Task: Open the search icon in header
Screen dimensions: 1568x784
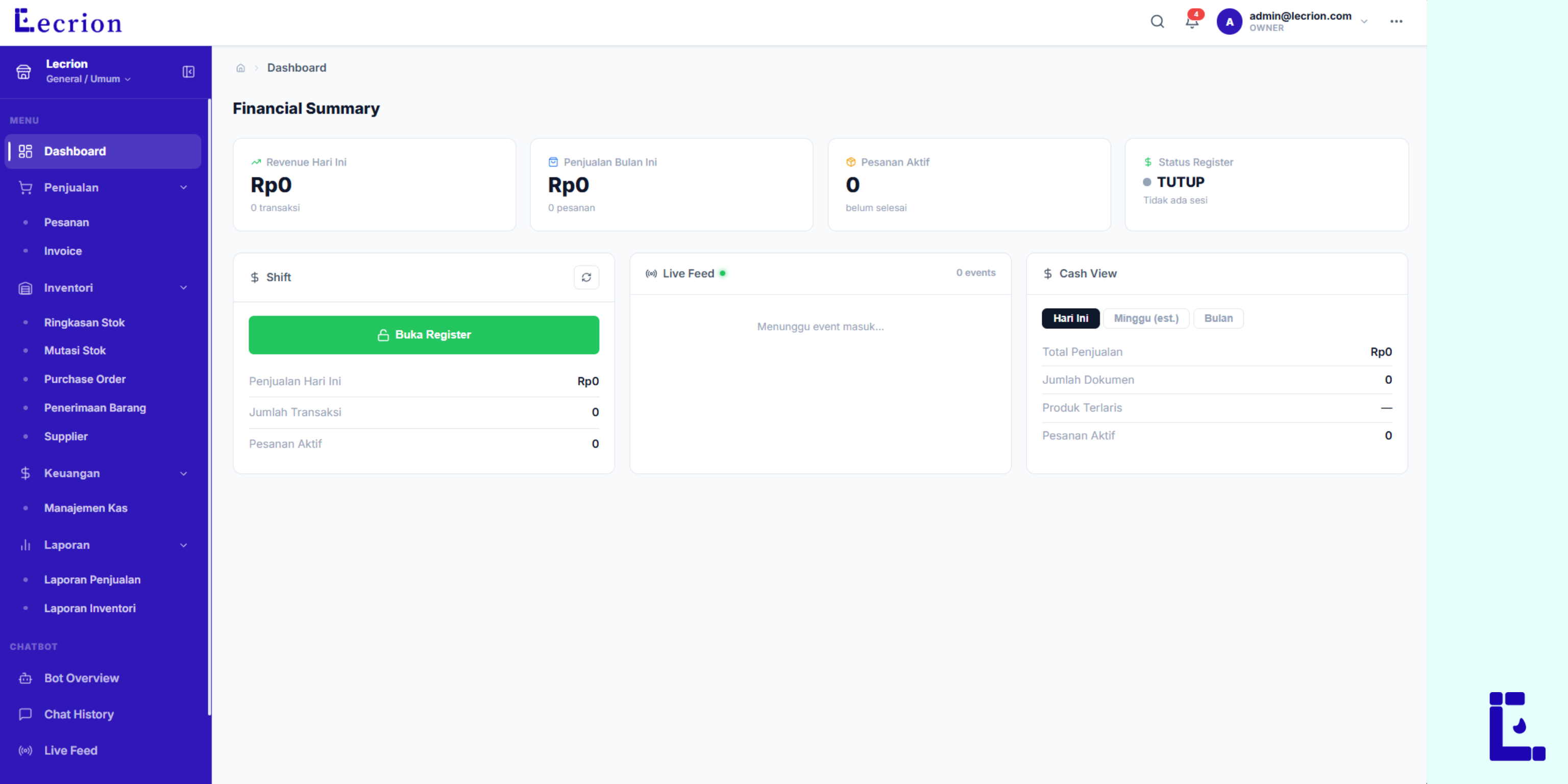Action: [x=1157, y=22]
